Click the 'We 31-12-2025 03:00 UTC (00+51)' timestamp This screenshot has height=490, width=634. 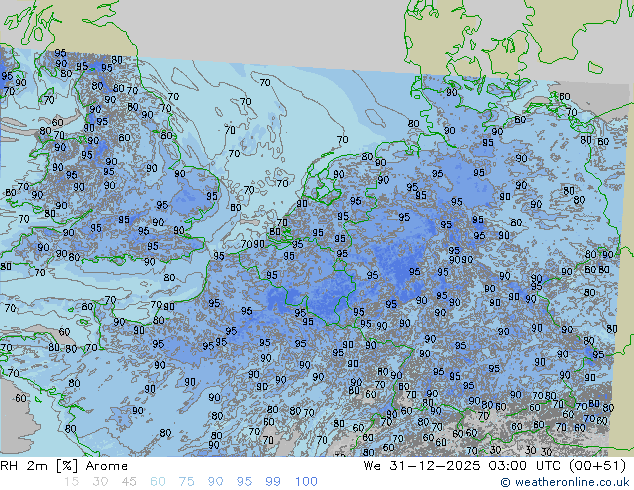click(495, 466)
